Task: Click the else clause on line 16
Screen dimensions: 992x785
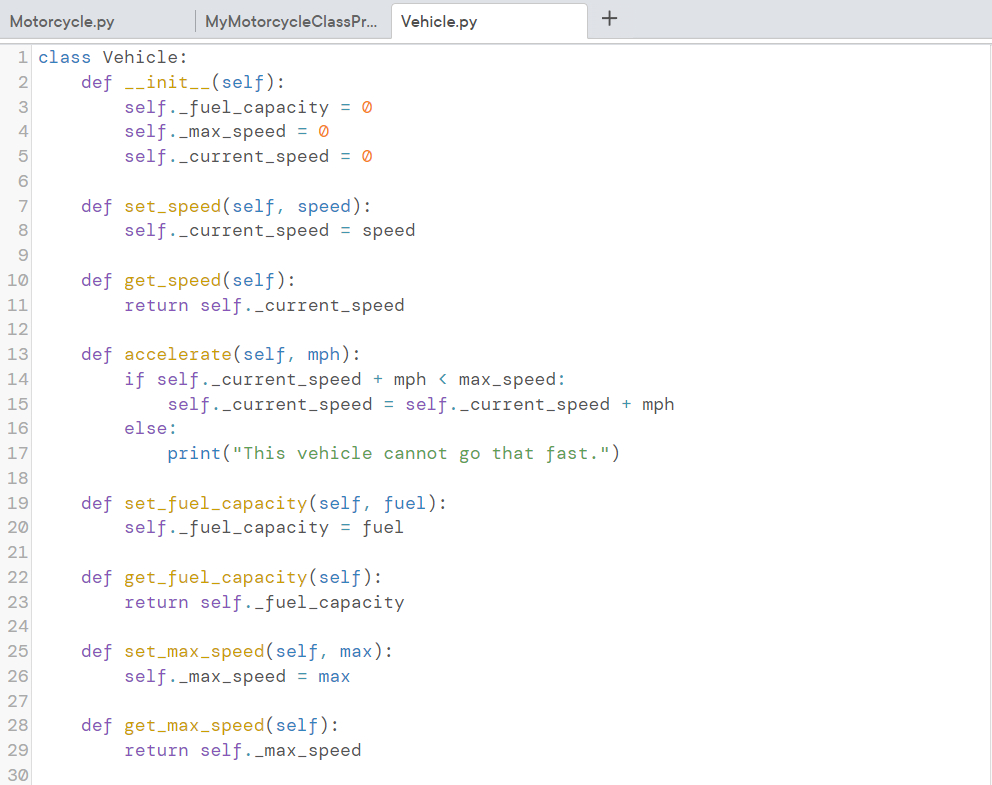Action: pyautogui.click(x=140, y=428)
